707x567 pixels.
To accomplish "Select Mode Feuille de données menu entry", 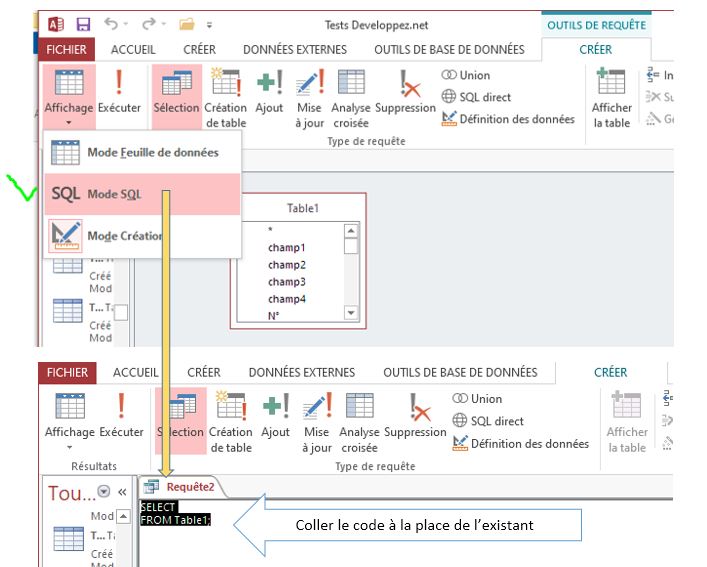I will click(x=142, y=152).
